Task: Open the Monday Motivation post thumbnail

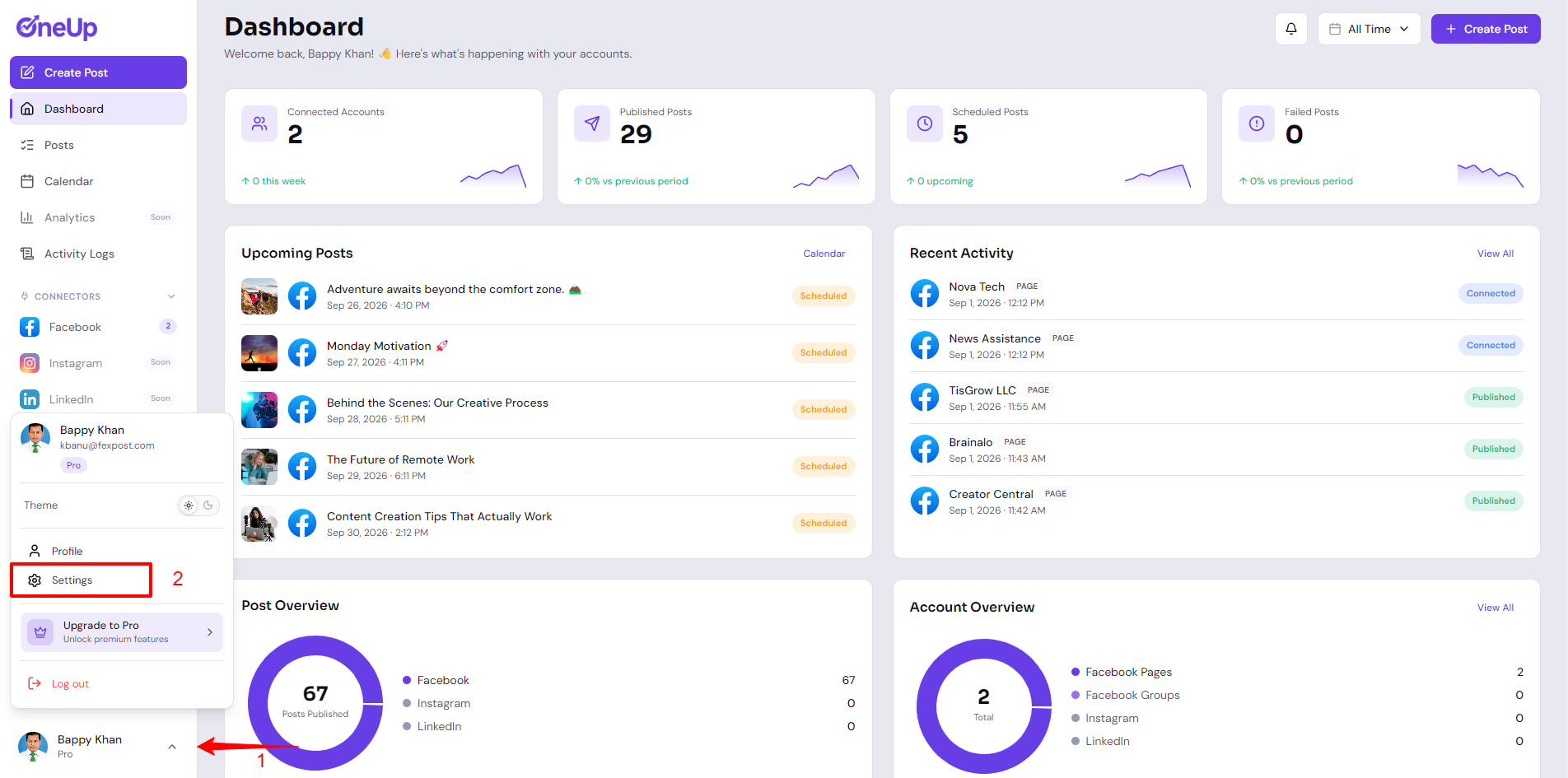Action: [259, 353]
